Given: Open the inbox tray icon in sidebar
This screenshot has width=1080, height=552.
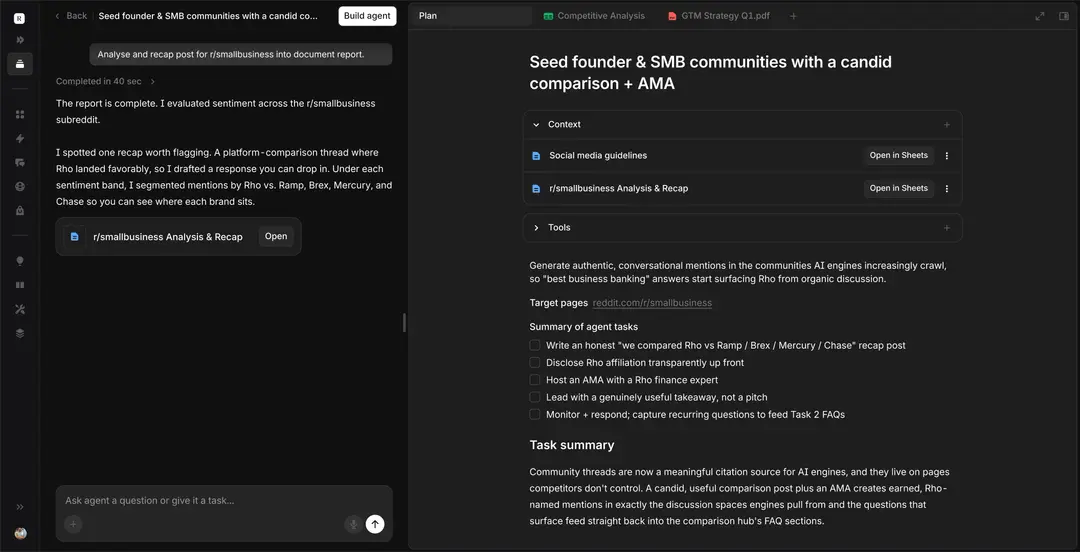Looking at the screenshot, I should tap(19, 64).
